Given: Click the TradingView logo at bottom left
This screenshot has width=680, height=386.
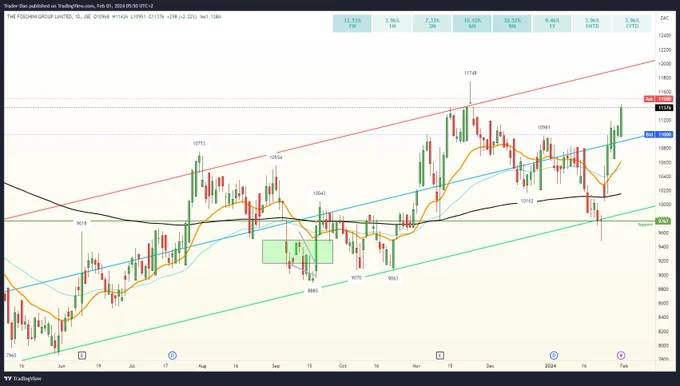Looking at the screenshot, I should coord(23,379).
